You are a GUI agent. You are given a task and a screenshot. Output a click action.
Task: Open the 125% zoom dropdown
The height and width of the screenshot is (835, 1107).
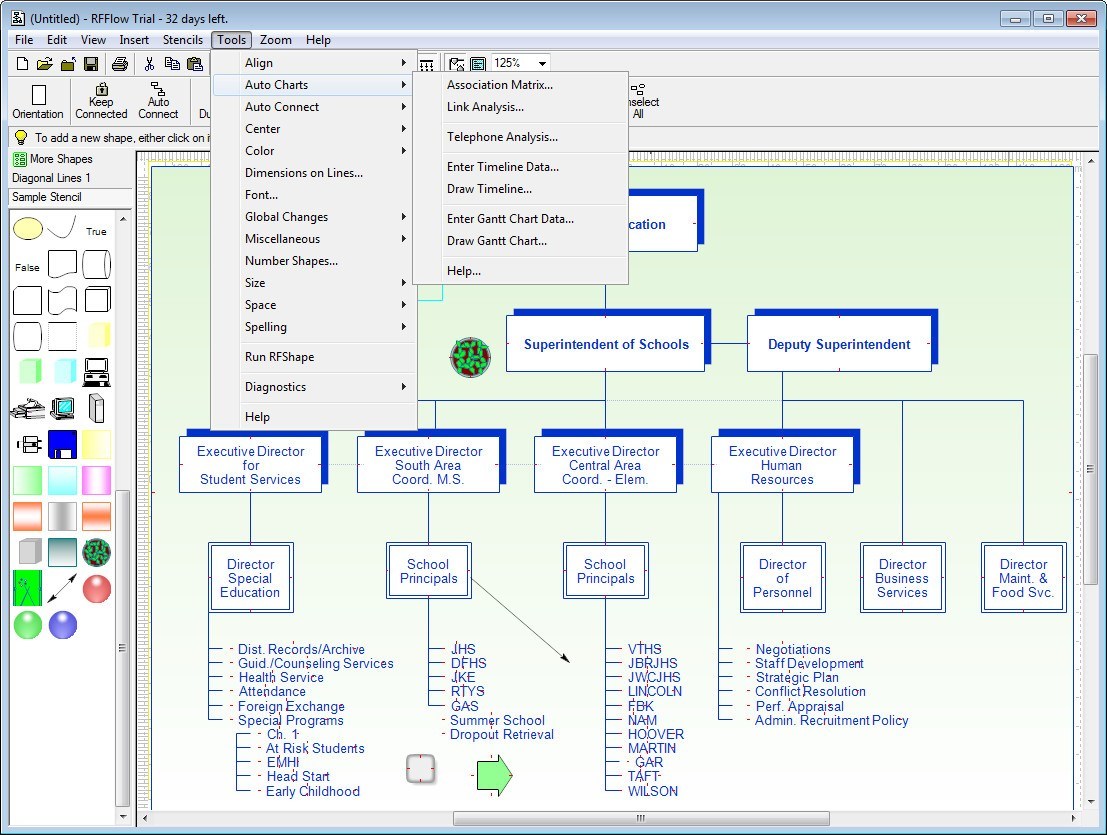(x=543, y=63)
